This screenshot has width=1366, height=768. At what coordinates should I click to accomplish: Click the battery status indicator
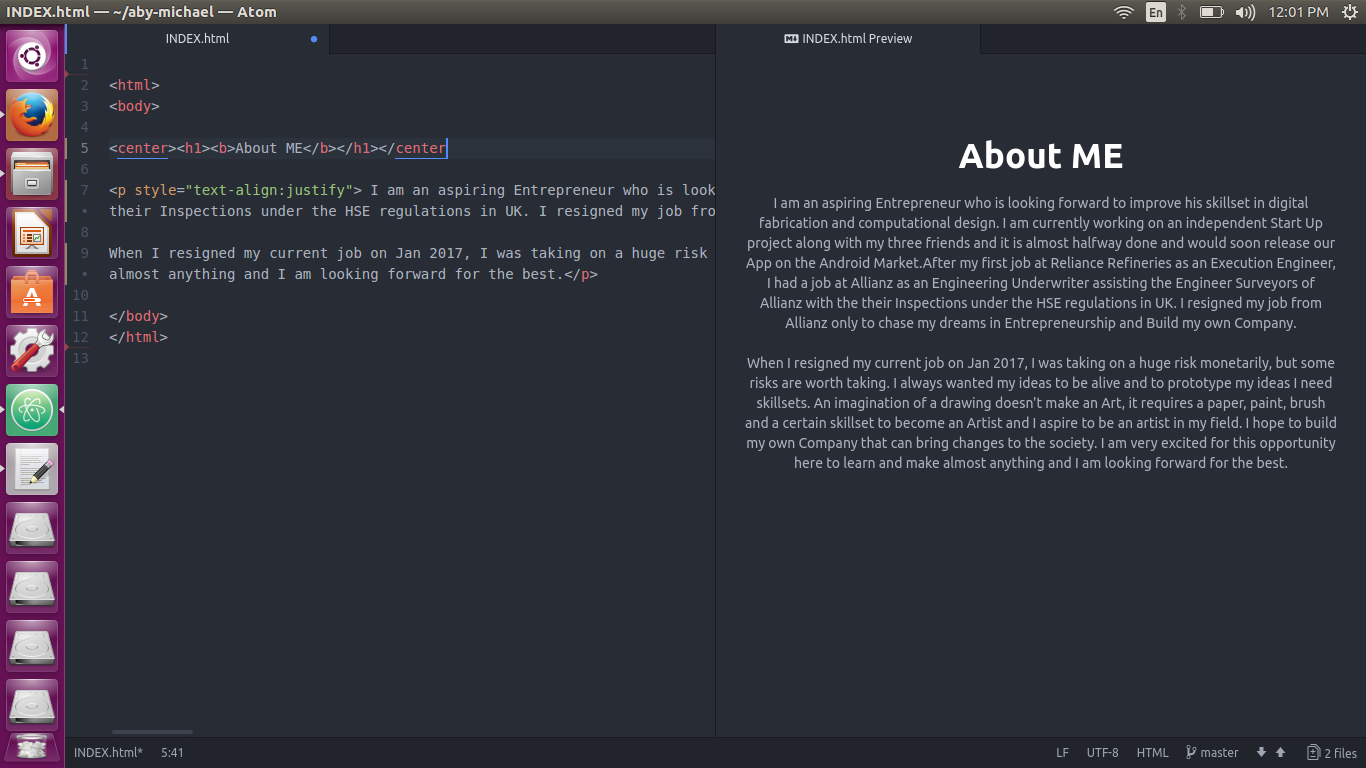click(x=1211, y=12)
